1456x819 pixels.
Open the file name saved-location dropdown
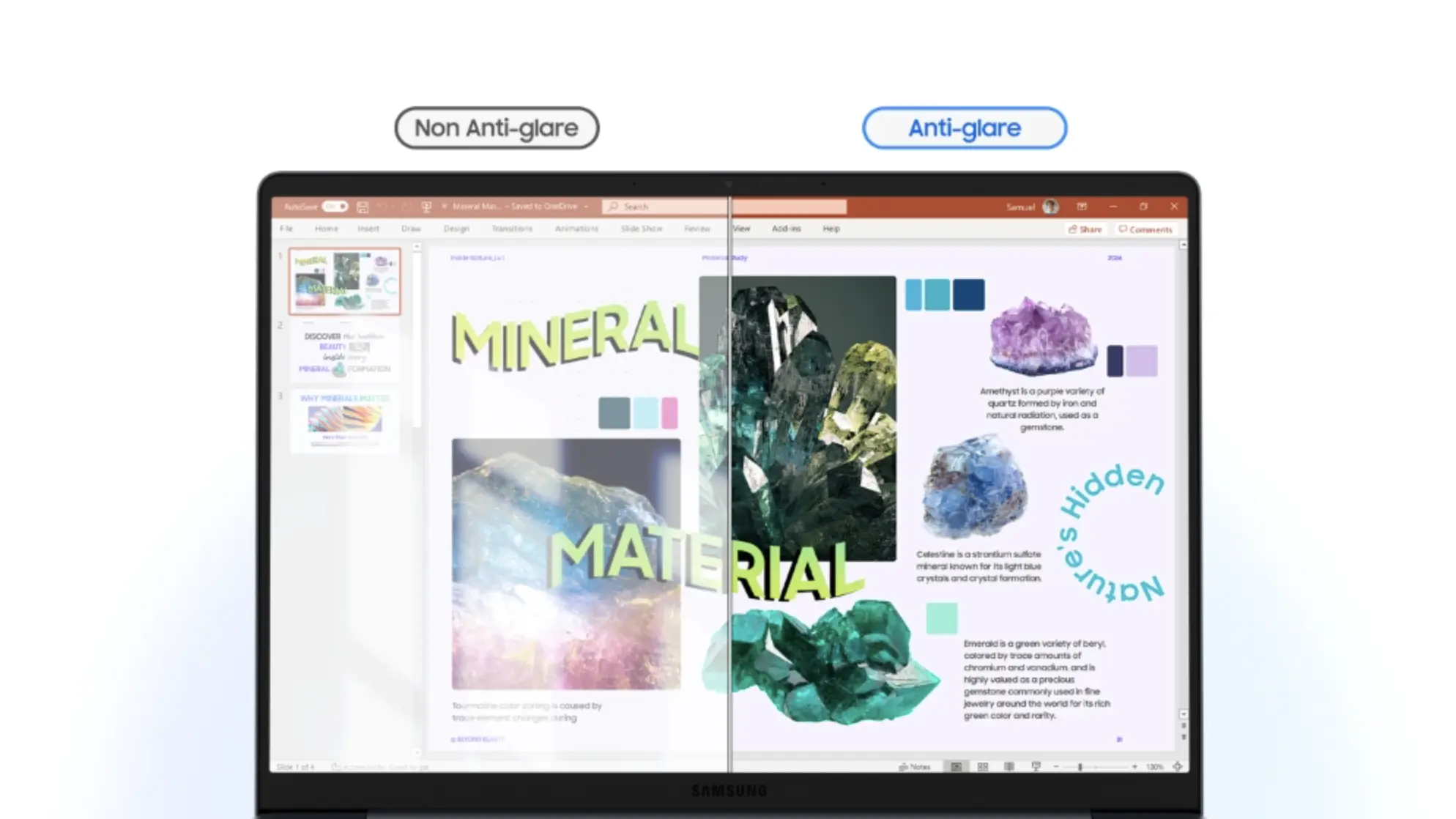pyautogui.click(x=586, y=207)
